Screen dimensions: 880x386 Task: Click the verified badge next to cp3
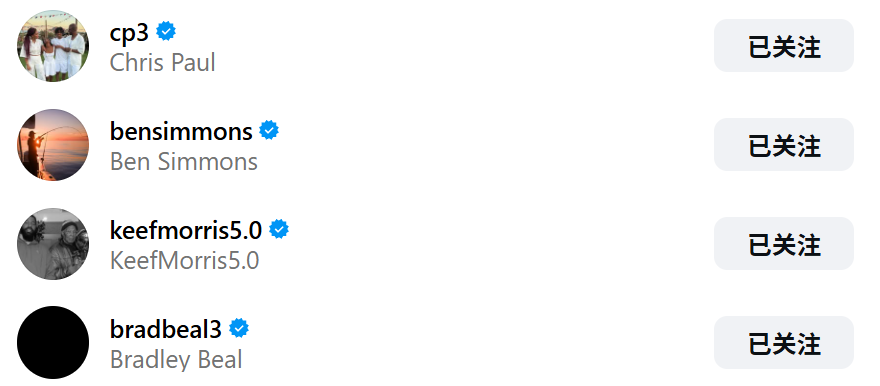coord(166,31)
